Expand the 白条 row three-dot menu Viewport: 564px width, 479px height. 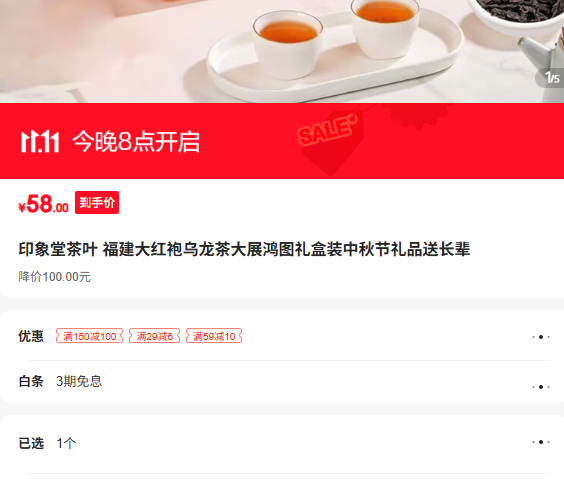click(541, 387)
